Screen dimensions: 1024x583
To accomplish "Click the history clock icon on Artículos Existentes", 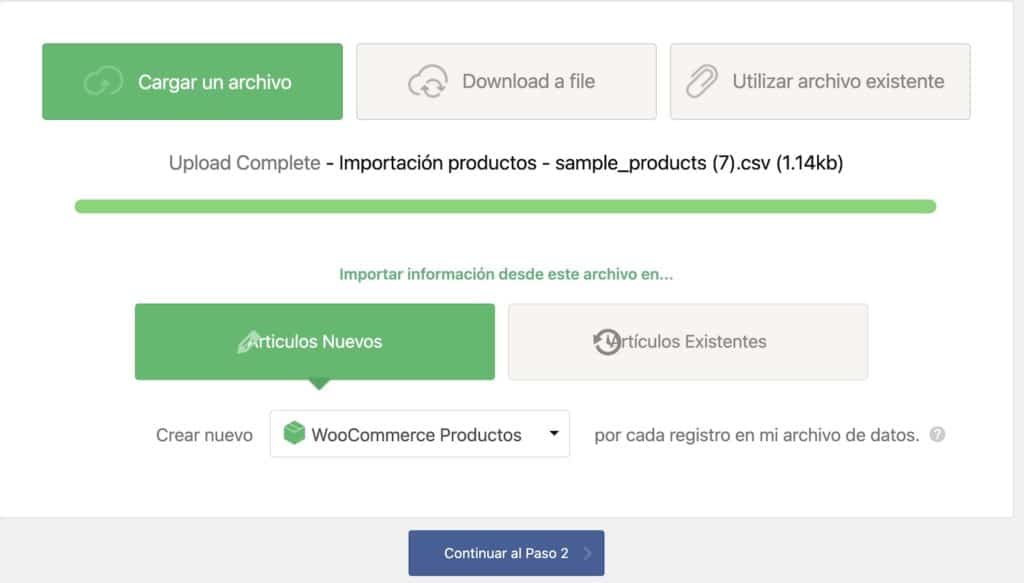I will [x=607, y=341].
